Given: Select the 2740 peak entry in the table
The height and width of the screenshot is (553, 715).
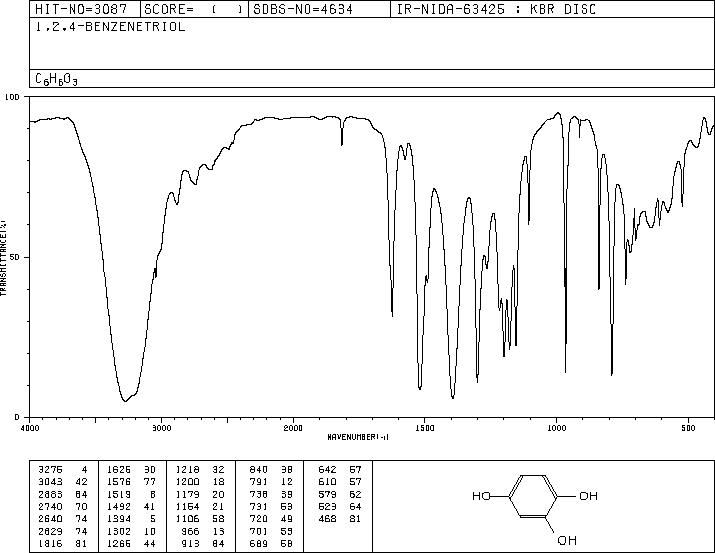Looking at the screenshot, I should click(x=62, y=506).
